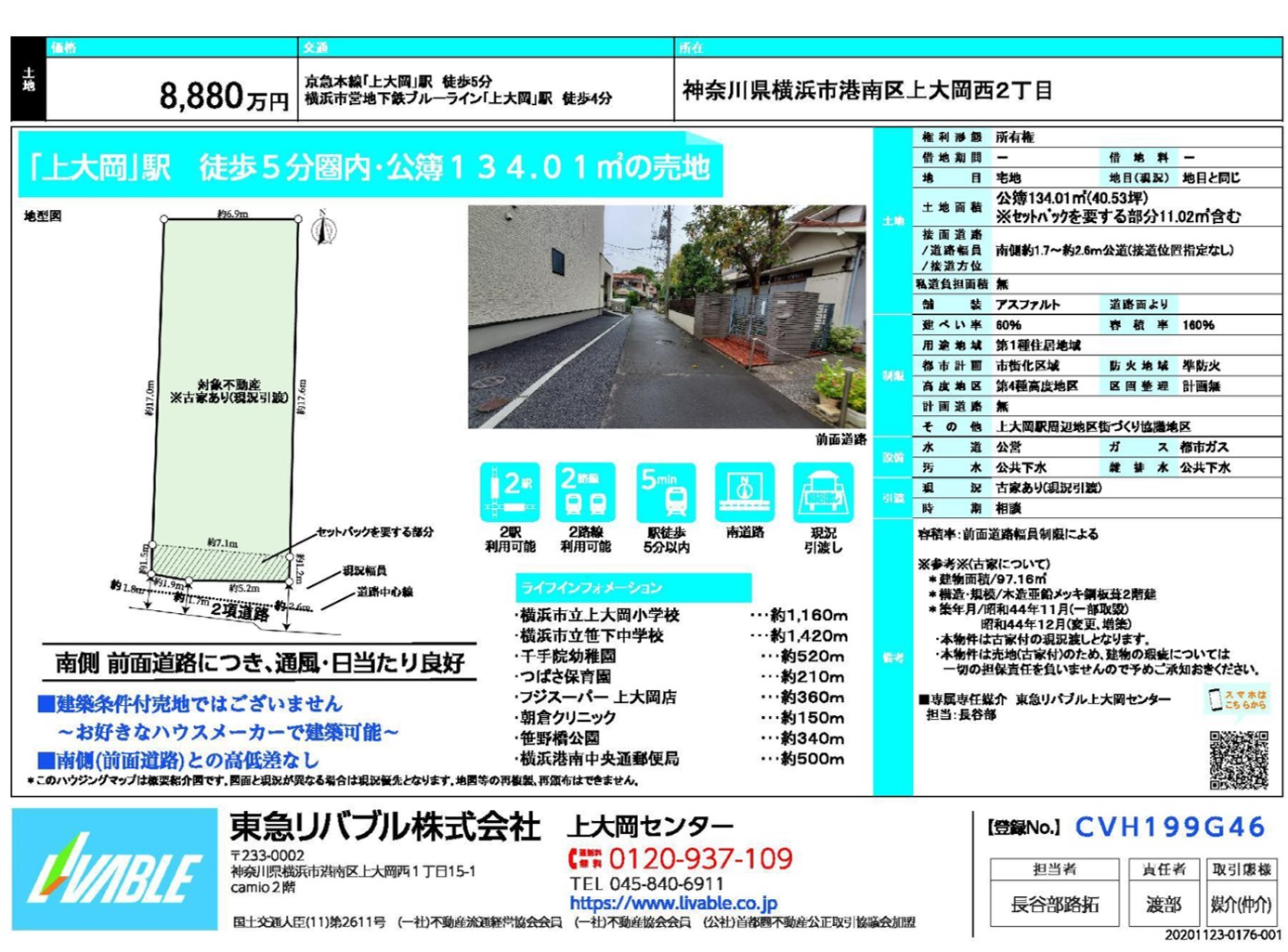Screen dimensions: 1288x952
Task: Click the free-dial icon beside 0120-937-109
Action: point(586,858)
